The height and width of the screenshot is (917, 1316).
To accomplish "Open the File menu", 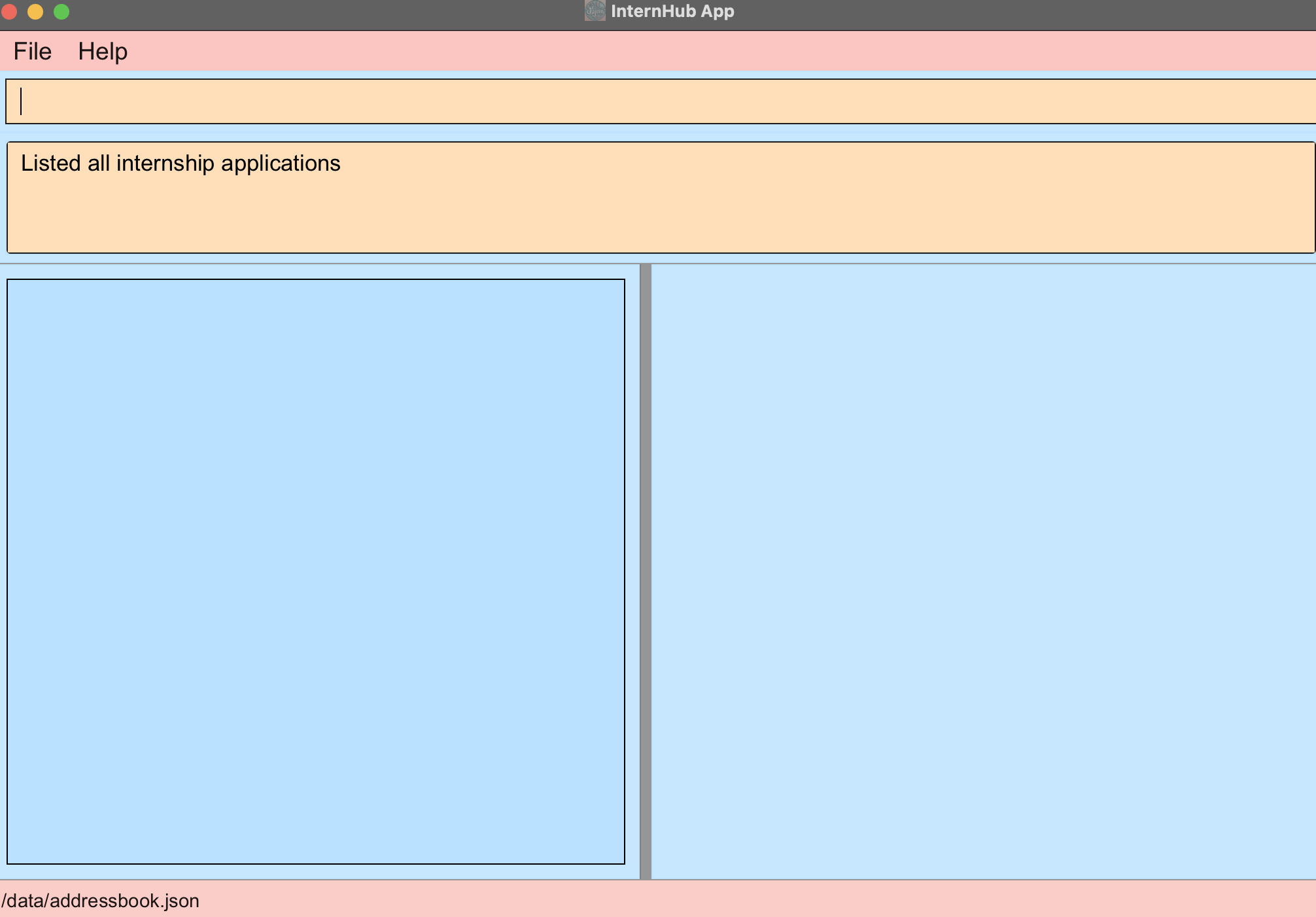I will pyautogui.click(x=32, y=52).
